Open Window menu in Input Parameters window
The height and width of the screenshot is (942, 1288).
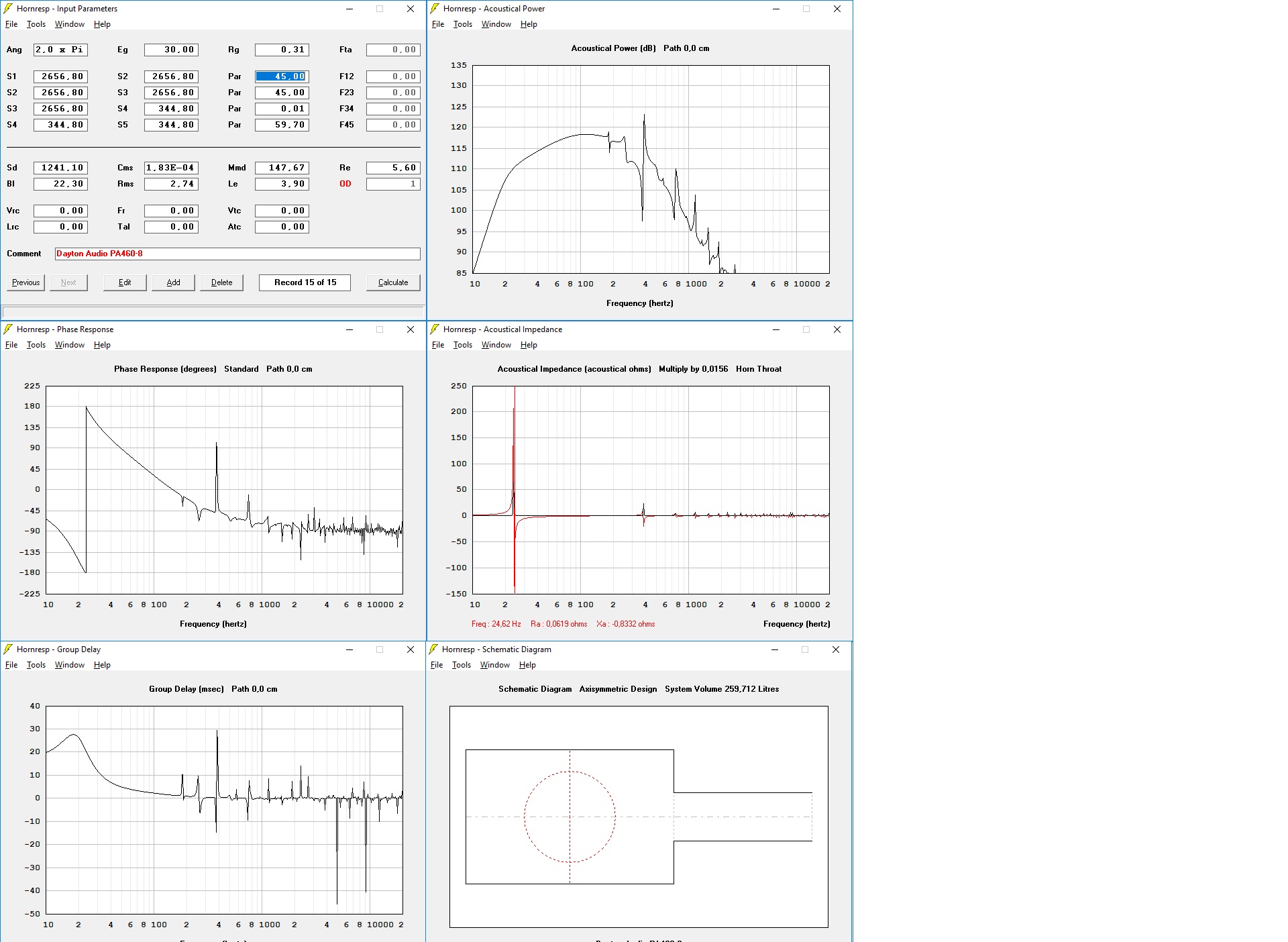(70, 24)
